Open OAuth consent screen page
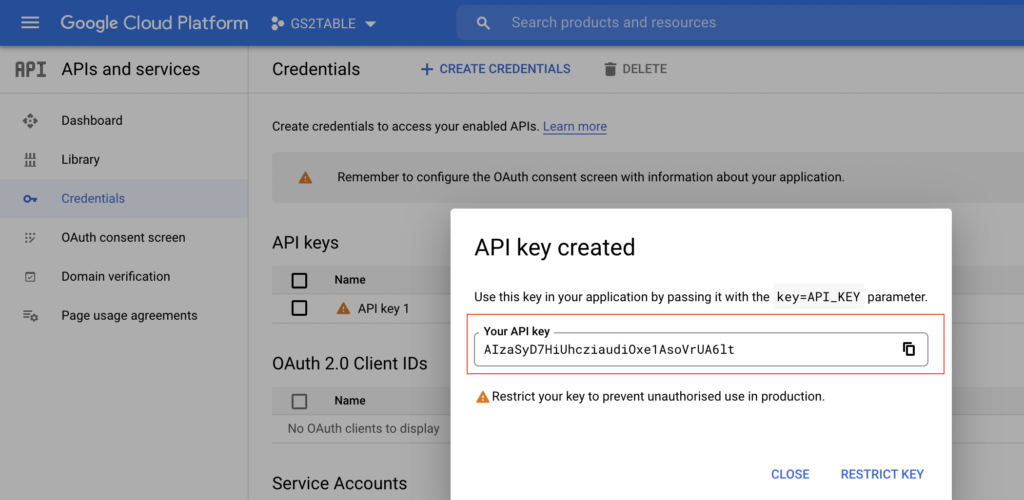1024x500 pixels. pyautogui.click(x=124, y=238)
